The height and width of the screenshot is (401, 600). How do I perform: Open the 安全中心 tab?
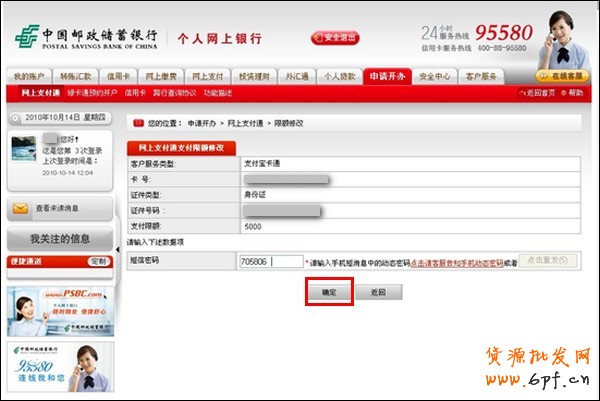pyautogui.click(x=432, y=76)
